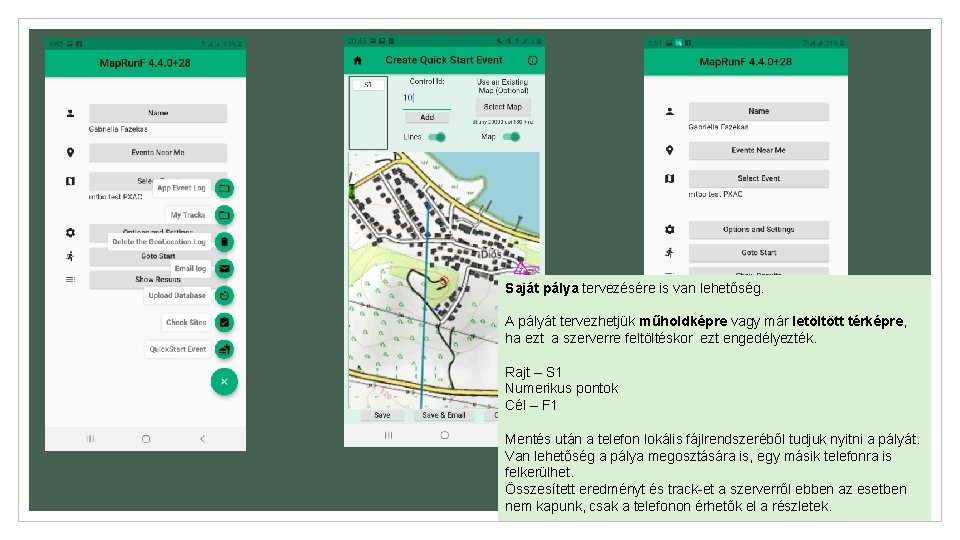The width and height of the screenshot is (960, 540).
Task: Tap the location pin icon in right phone
Action: point(670,150)
